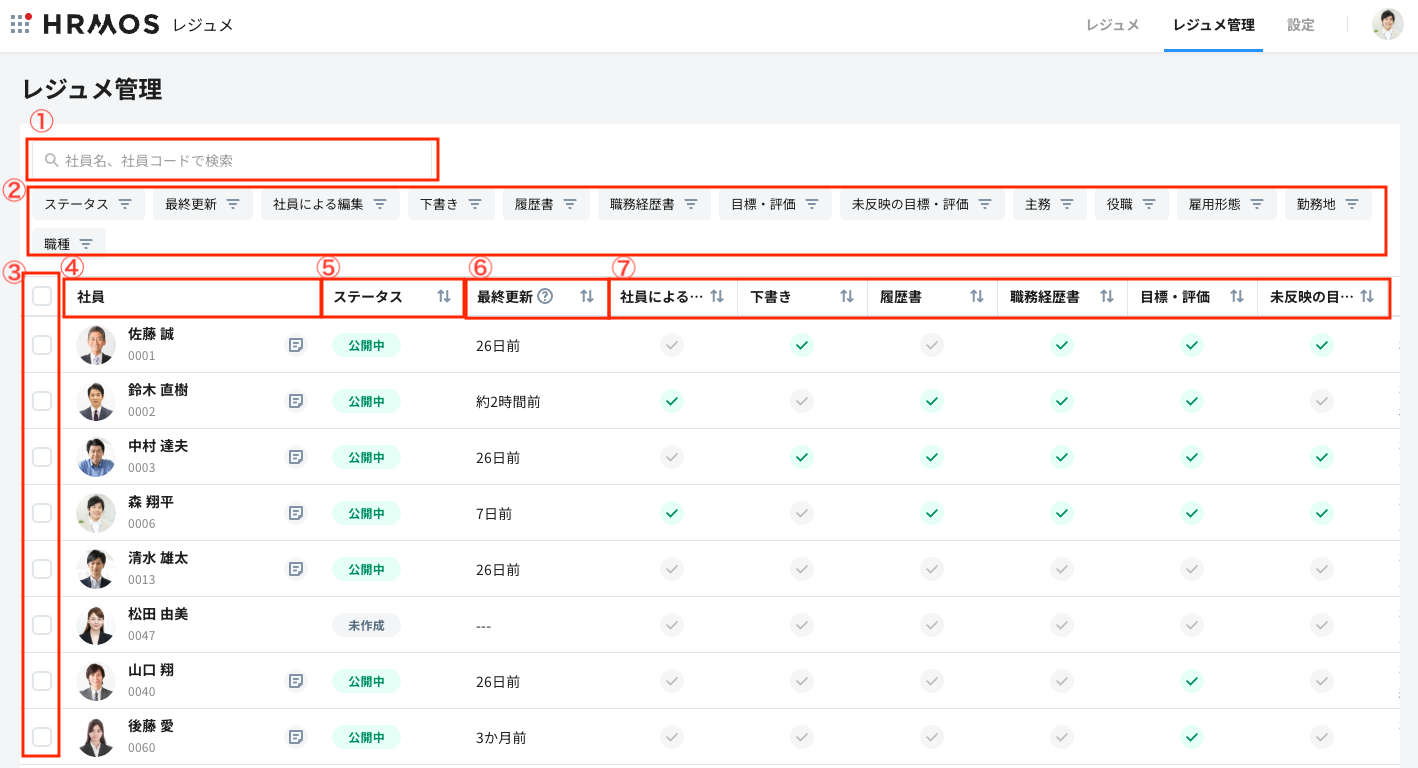Click the user profile avatar at top right

tap(1387, 25)
